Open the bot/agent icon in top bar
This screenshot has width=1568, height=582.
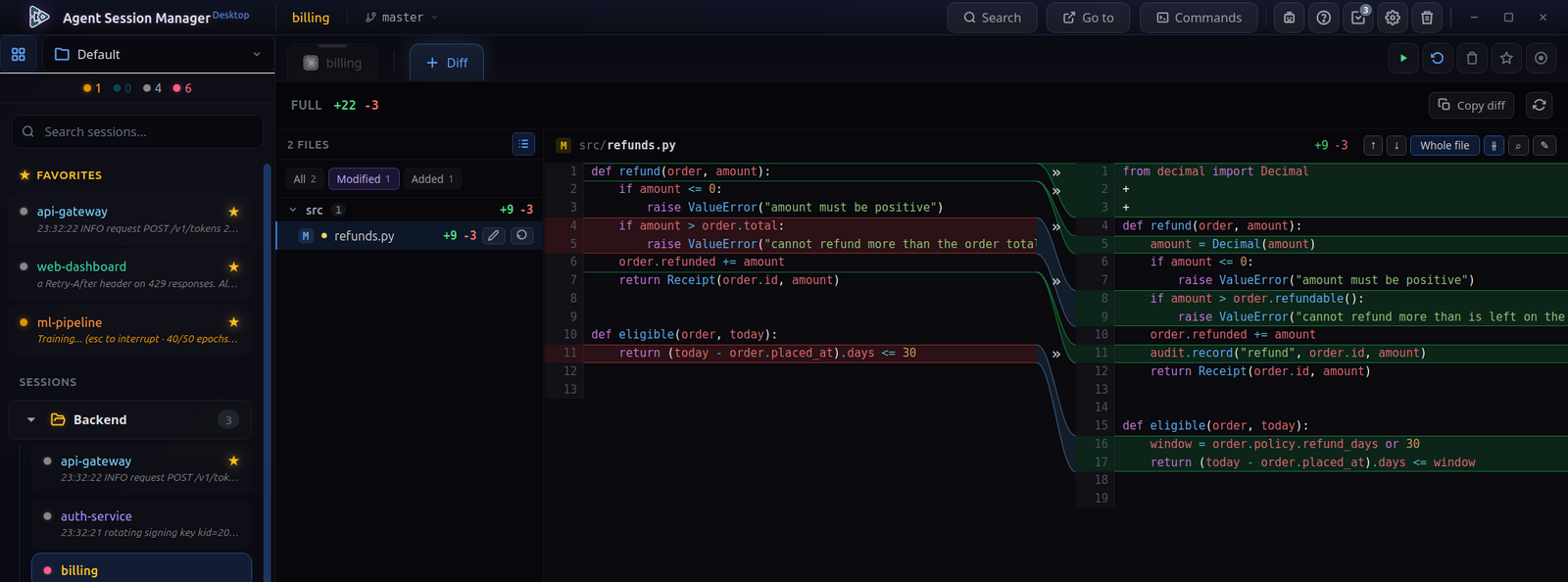(x=1290, y=18)
